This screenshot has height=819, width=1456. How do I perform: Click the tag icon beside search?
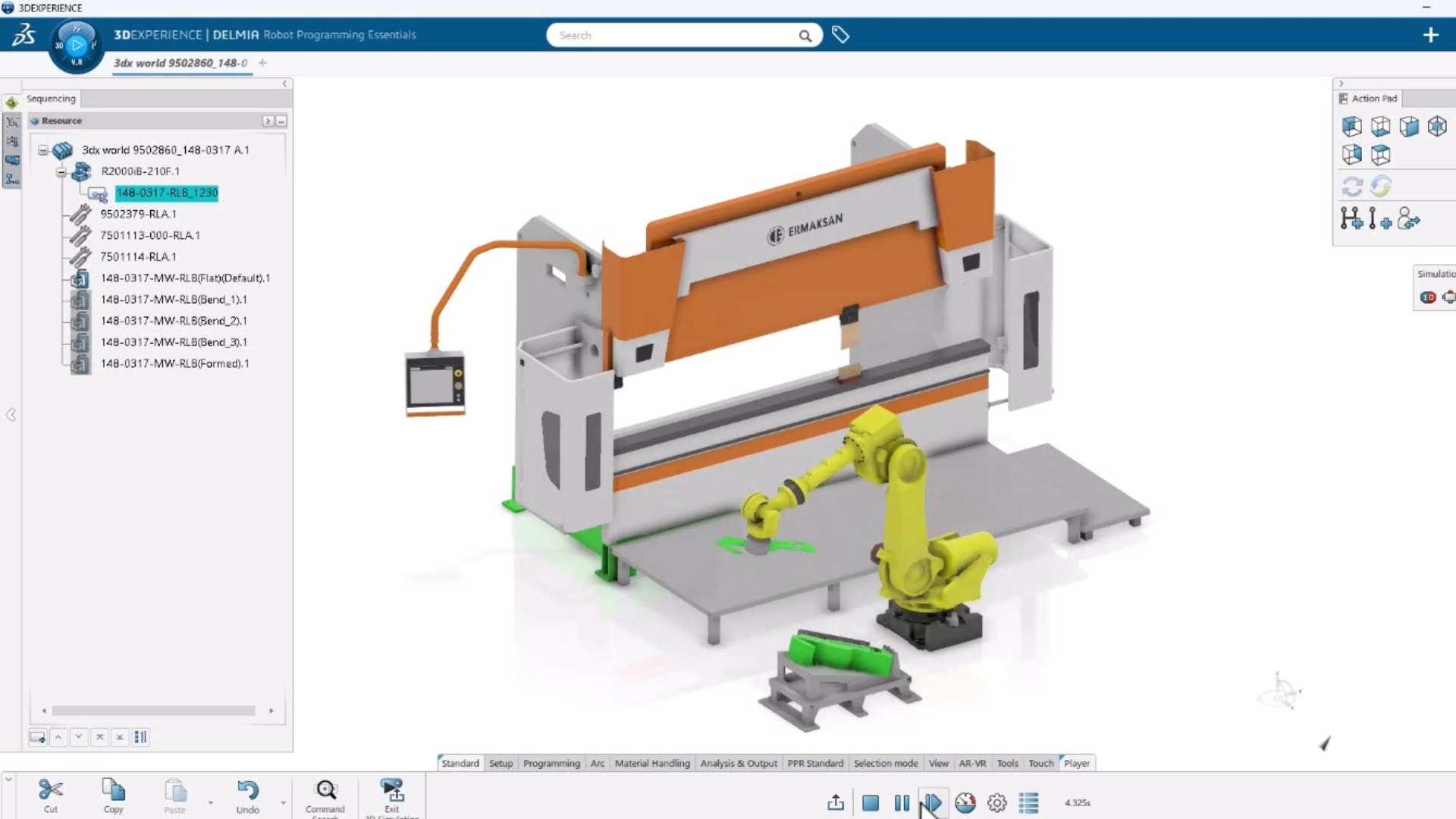click(x=840, y=35)
